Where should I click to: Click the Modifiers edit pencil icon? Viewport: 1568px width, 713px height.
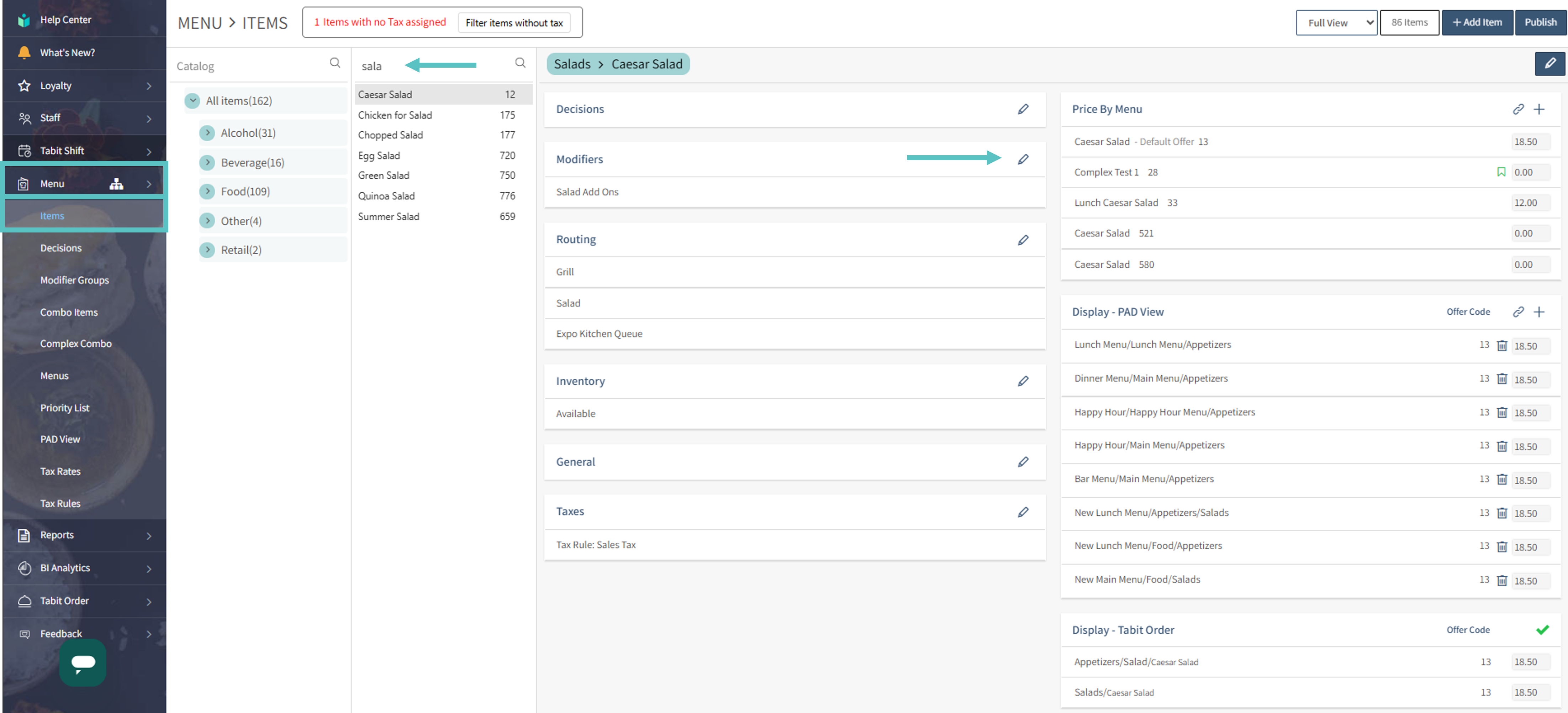pyautogui.click(x=1023, y=159)
